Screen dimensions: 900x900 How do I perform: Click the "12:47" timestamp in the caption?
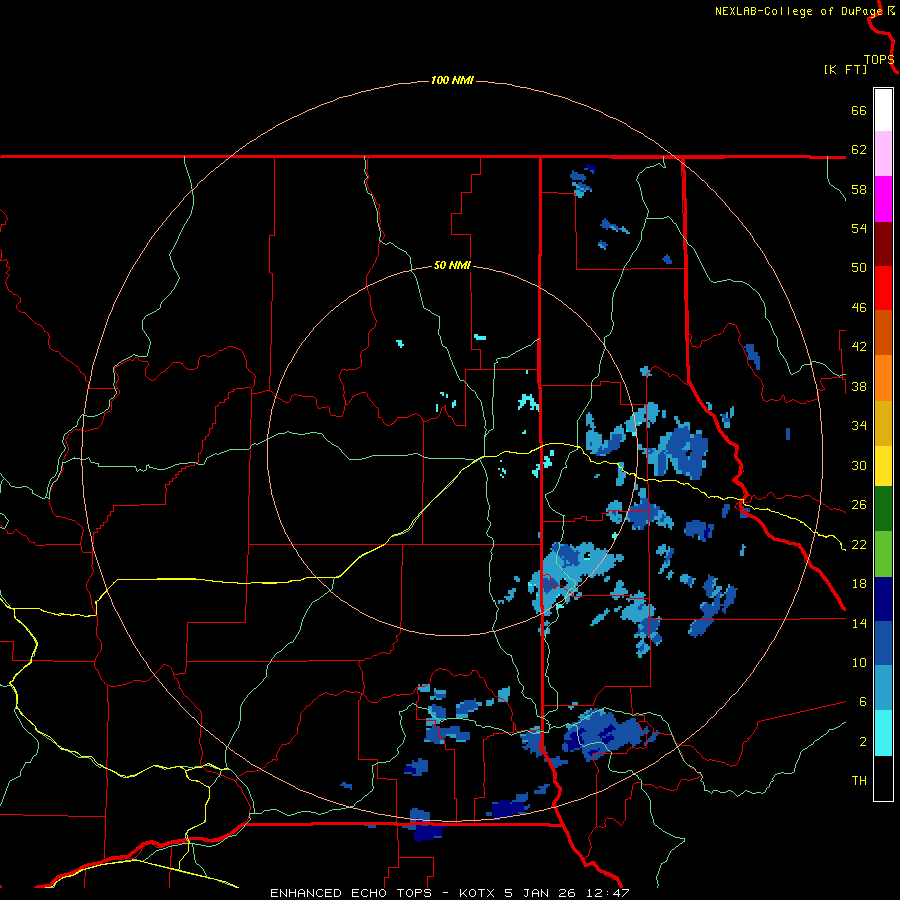click(608, 893)
